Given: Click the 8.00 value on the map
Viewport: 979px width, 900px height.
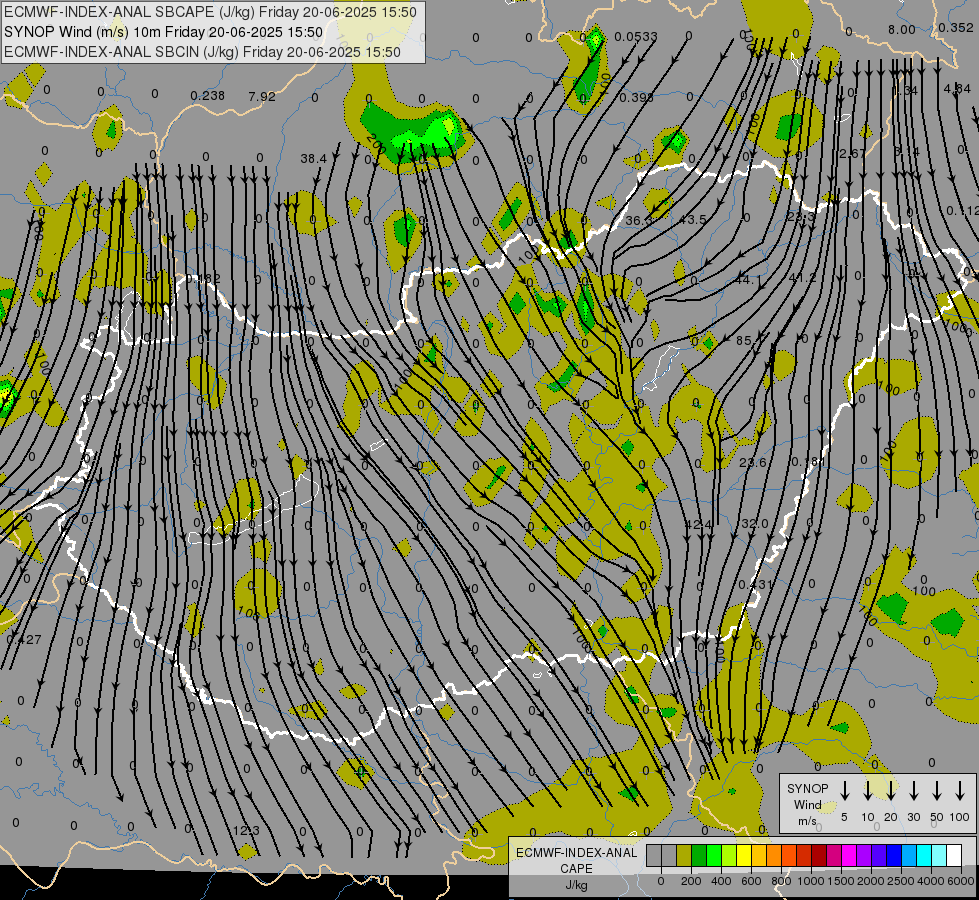Looking at the screenshot, I should [x=902, y=29].
